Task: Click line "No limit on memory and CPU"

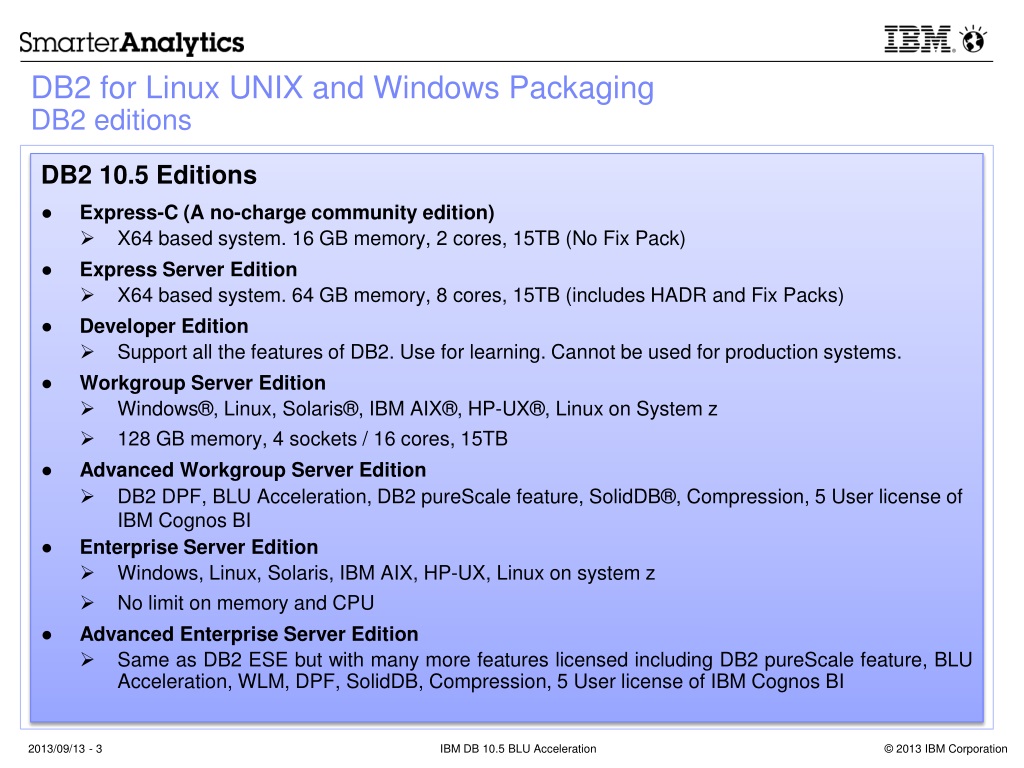Action: (x=246, y=603)
